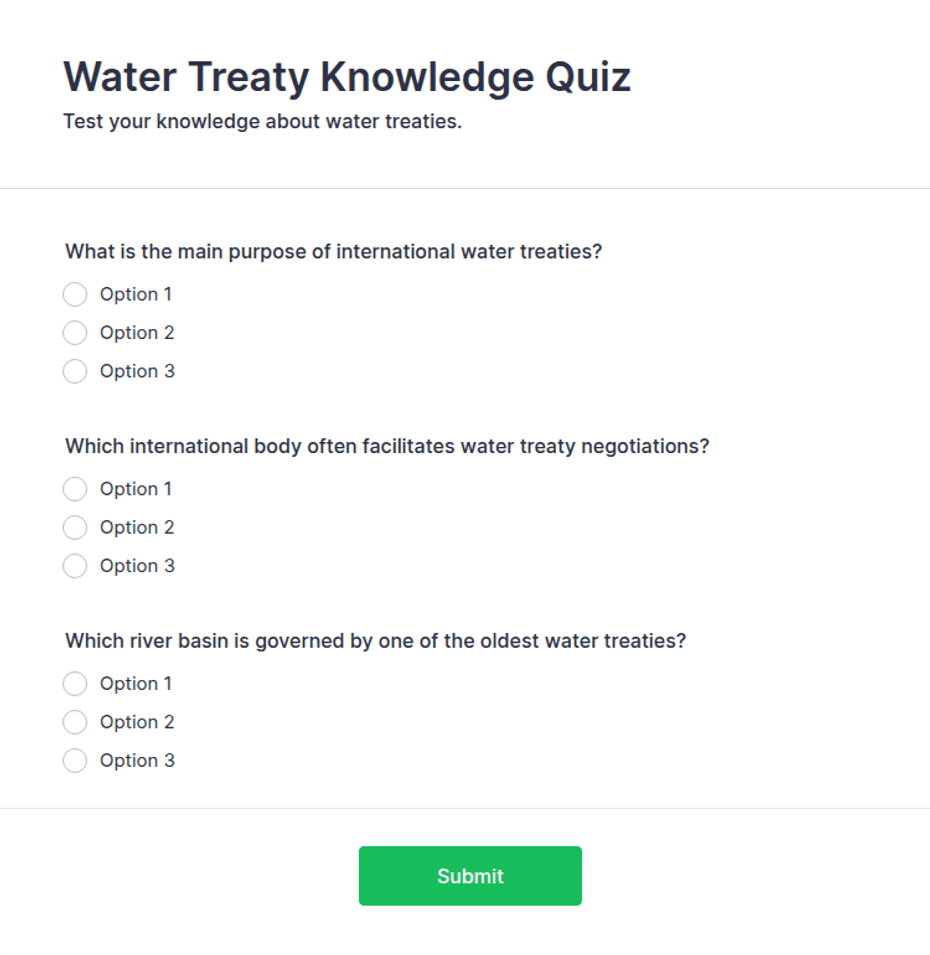Click the Option 2 label under second question

click(137, 527)
